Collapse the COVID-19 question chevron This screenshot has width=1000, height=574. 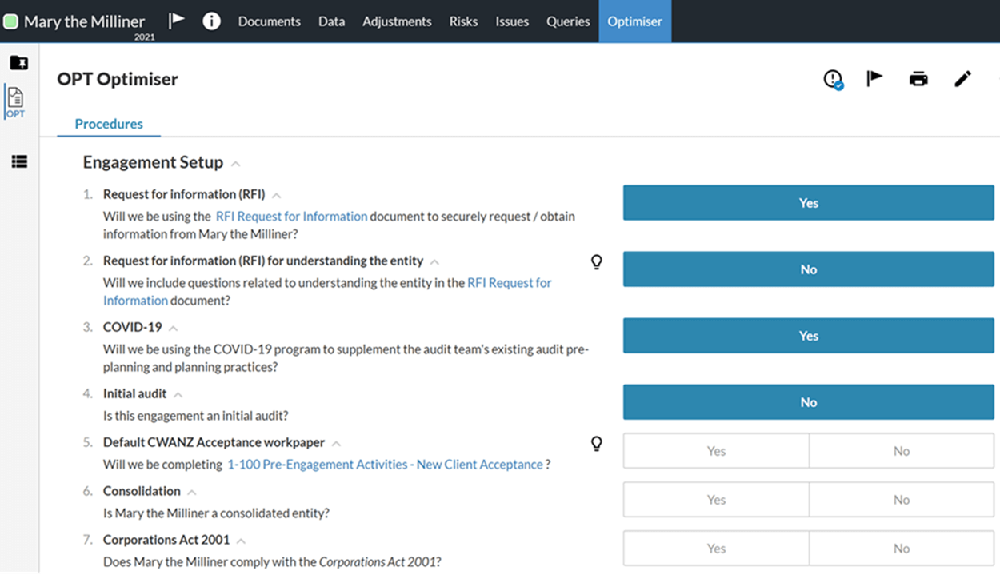click(x=173, y=328)
